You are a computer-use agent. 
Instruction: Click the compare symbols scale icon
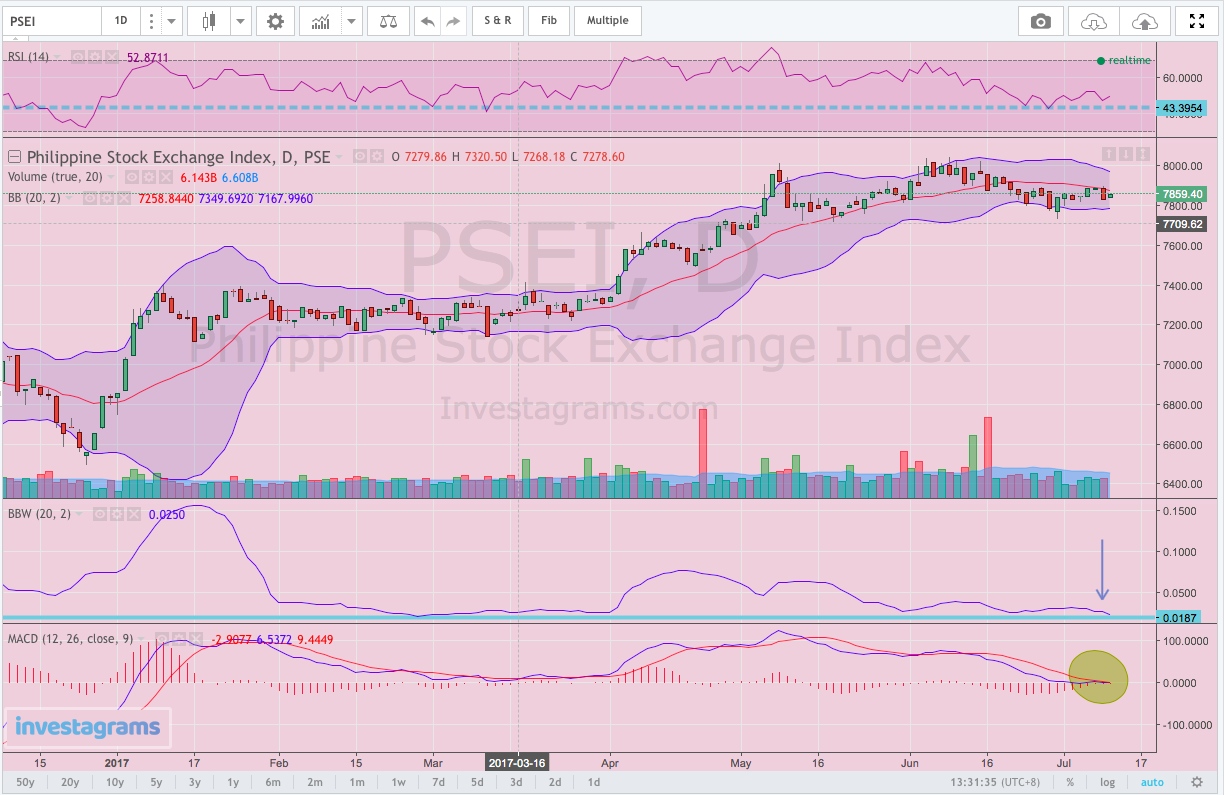click(x=387, y=20)
